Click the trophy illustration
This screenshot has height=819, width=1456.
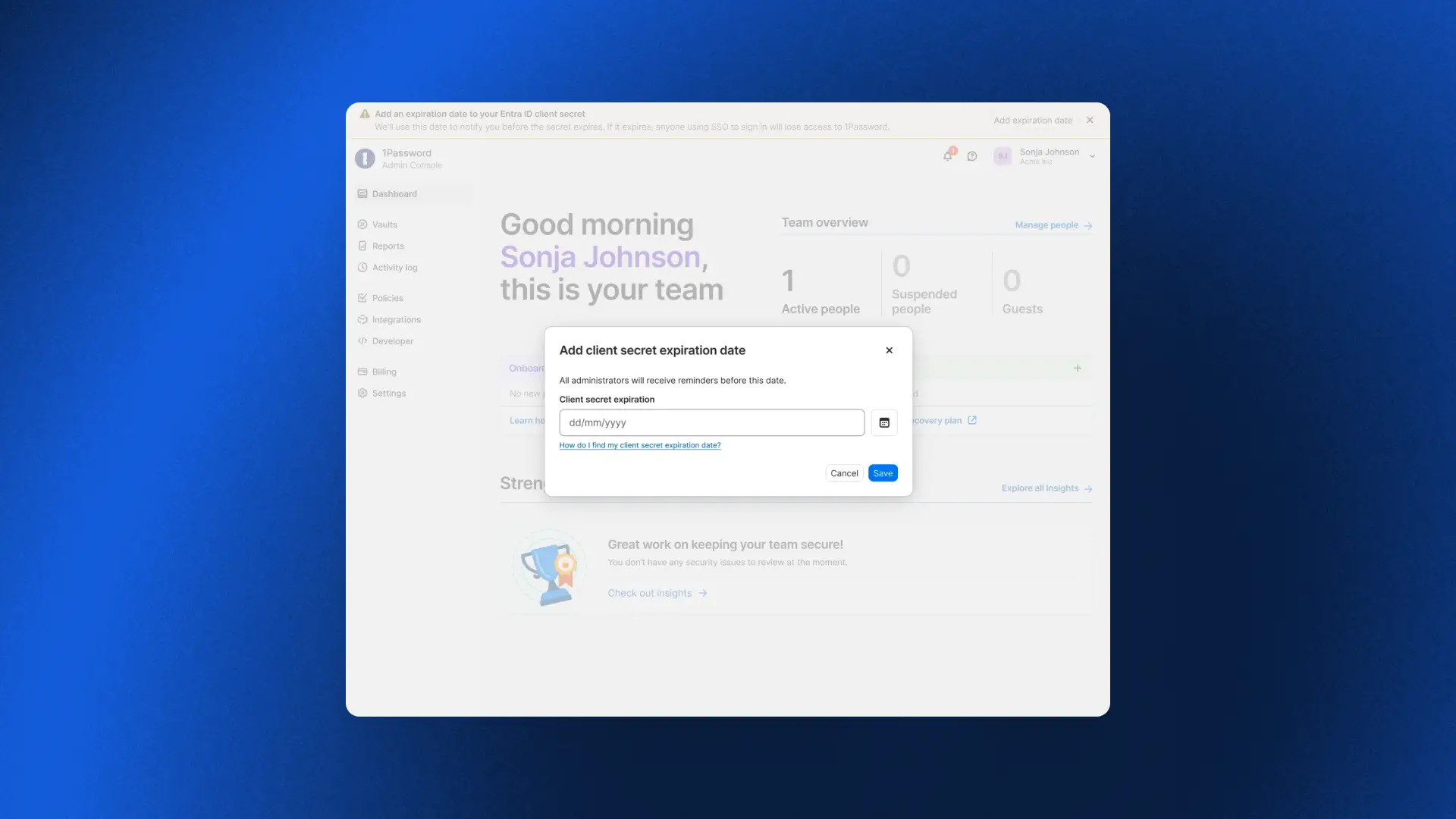pyautogui.click(x=549, y=569)
